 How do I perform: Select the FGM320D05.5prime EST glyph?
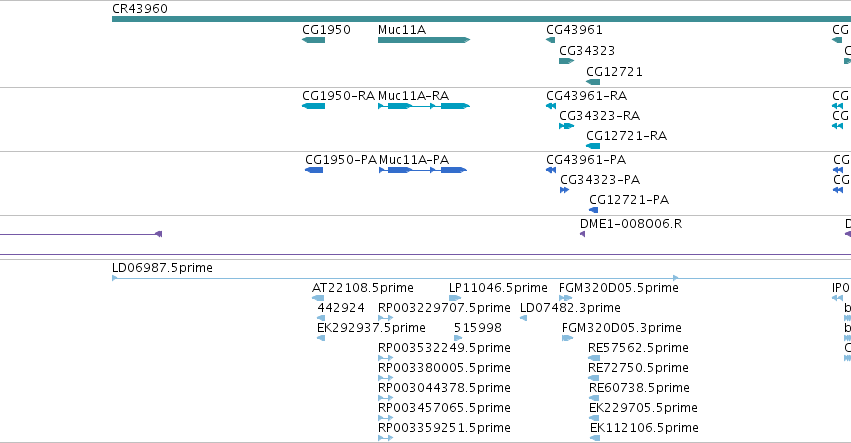pos(566,298)
